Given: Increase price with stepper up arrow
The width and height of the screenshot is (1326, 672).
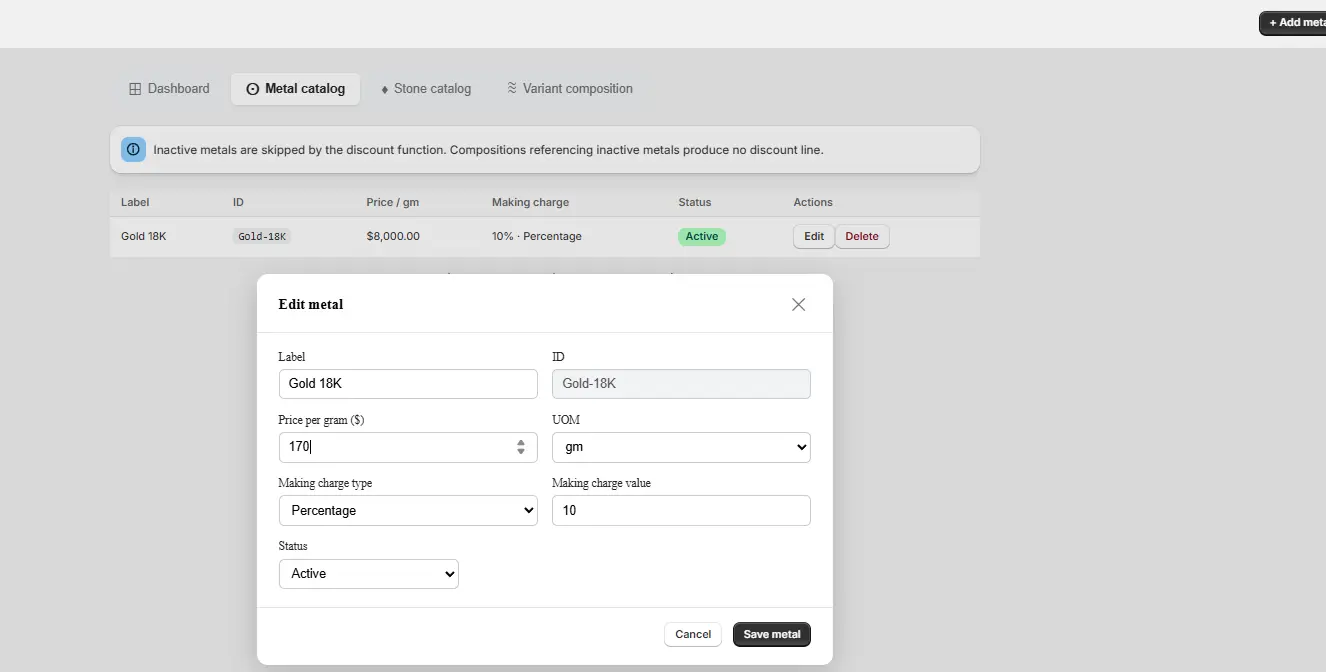Looking at the screenshot, I should pyautogui.click(x=521, y=442).
